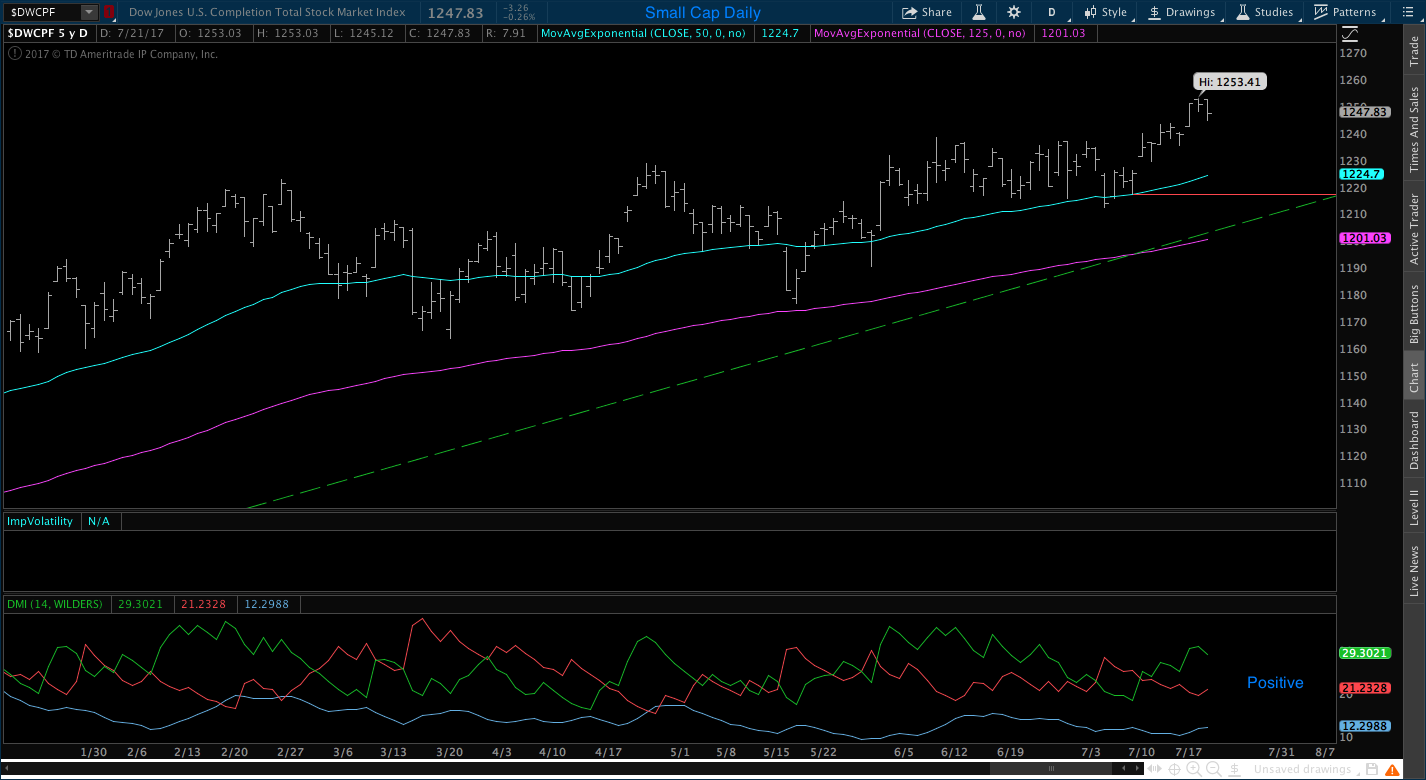Click the cyan 1224.7 axis label
Viewport: 1426px width, 780px height.
click(1364, 174)
